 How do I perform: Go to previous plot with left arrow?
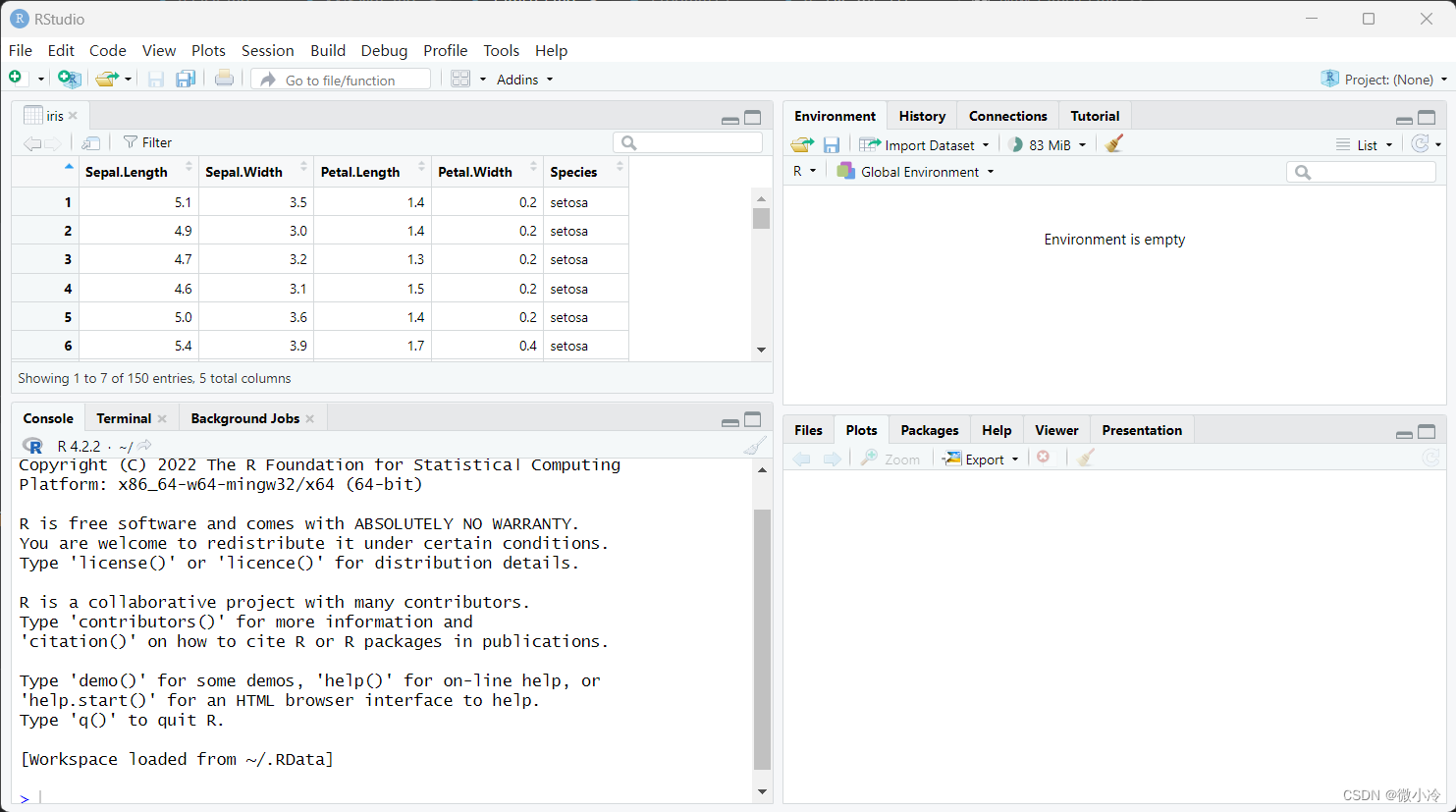click(802, 459)
